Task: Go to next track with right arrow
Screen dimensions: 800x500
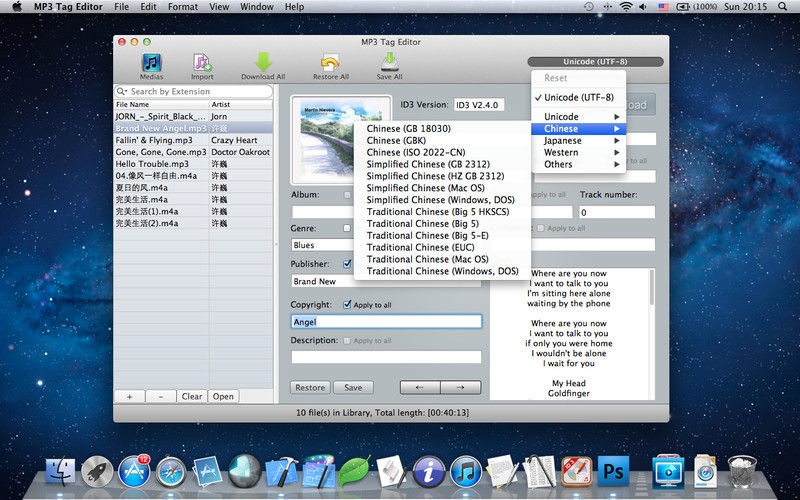Action: [460, 388]
